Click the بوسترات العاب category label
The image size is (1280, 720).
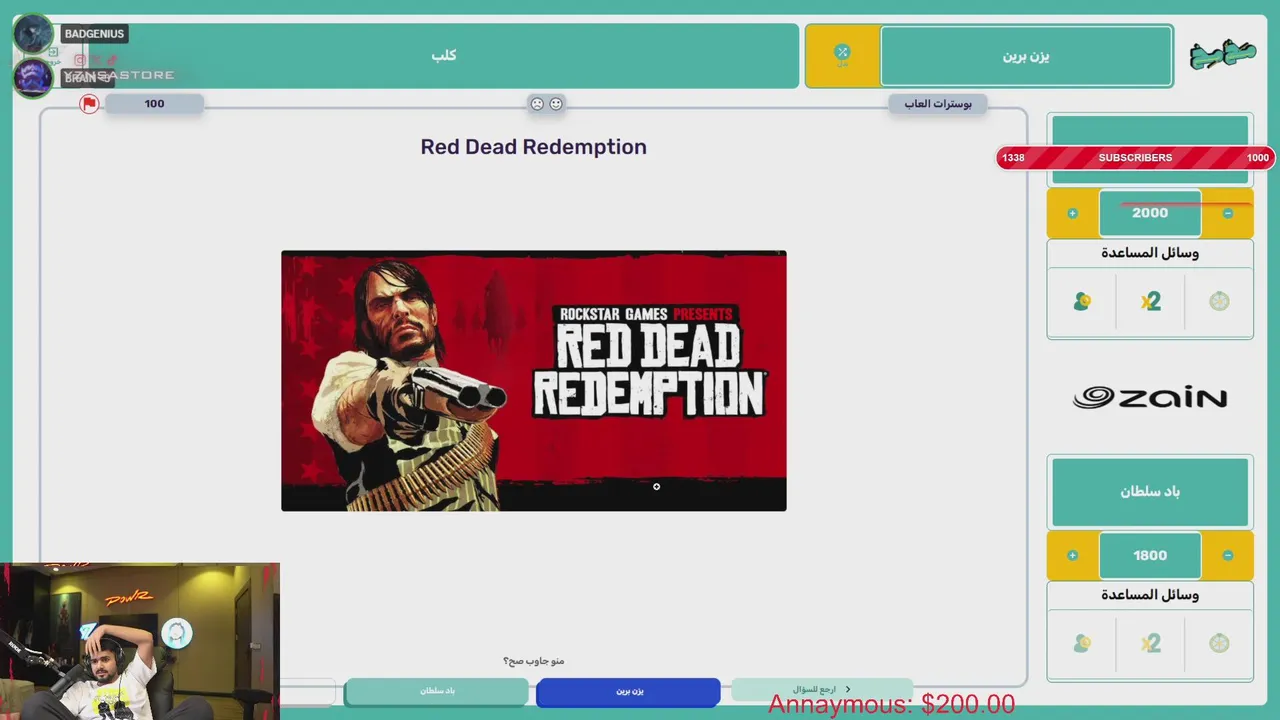coord(938,104)
